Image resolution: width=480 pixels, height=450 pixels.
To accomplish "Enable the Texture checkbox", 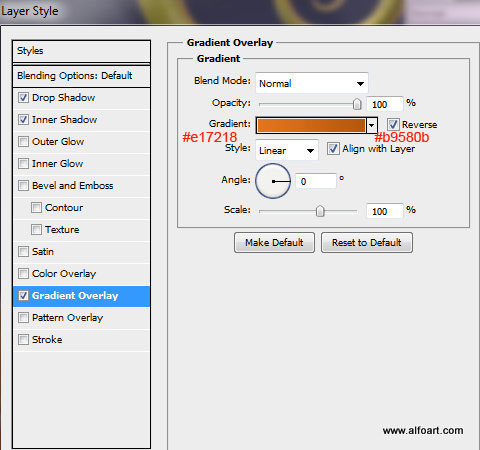I will pyautogui.click(x=36, y=230).
